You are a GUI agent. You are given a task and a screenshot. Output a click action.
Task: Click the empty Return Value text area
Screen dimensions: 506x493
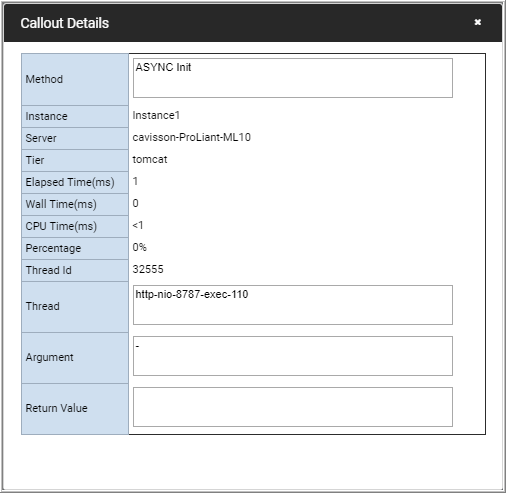(293, 407)
